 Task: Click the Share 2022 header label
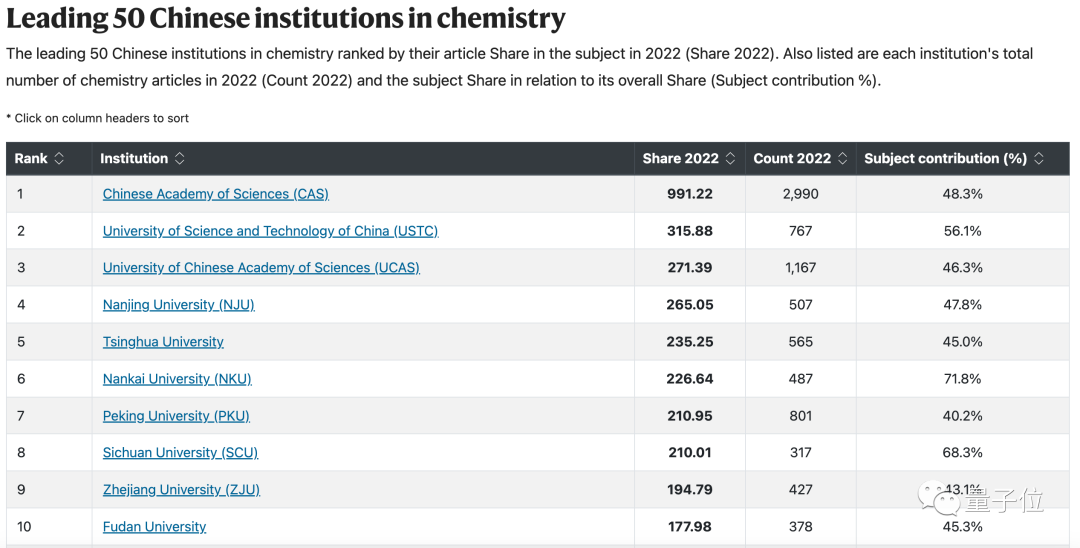pyautogui.click(x=680, y=159)
